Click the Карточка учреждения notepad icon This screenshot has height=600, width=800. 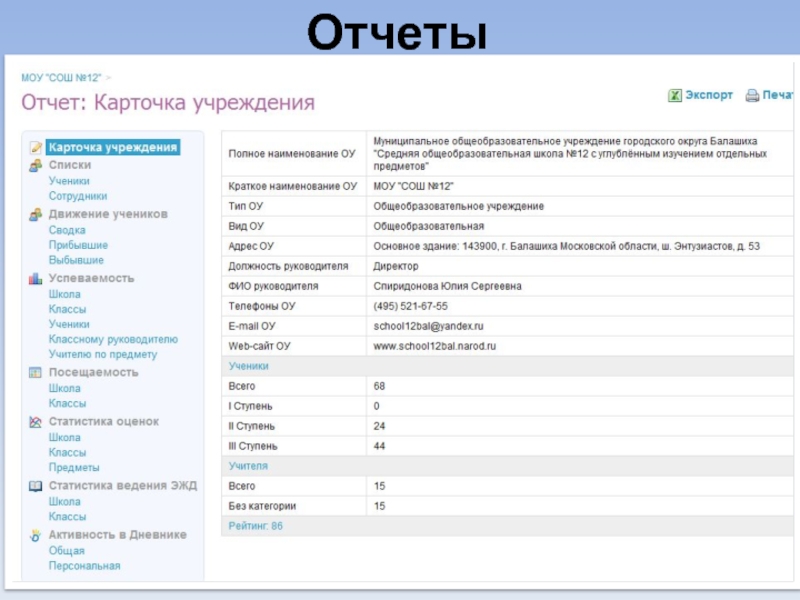36,147
